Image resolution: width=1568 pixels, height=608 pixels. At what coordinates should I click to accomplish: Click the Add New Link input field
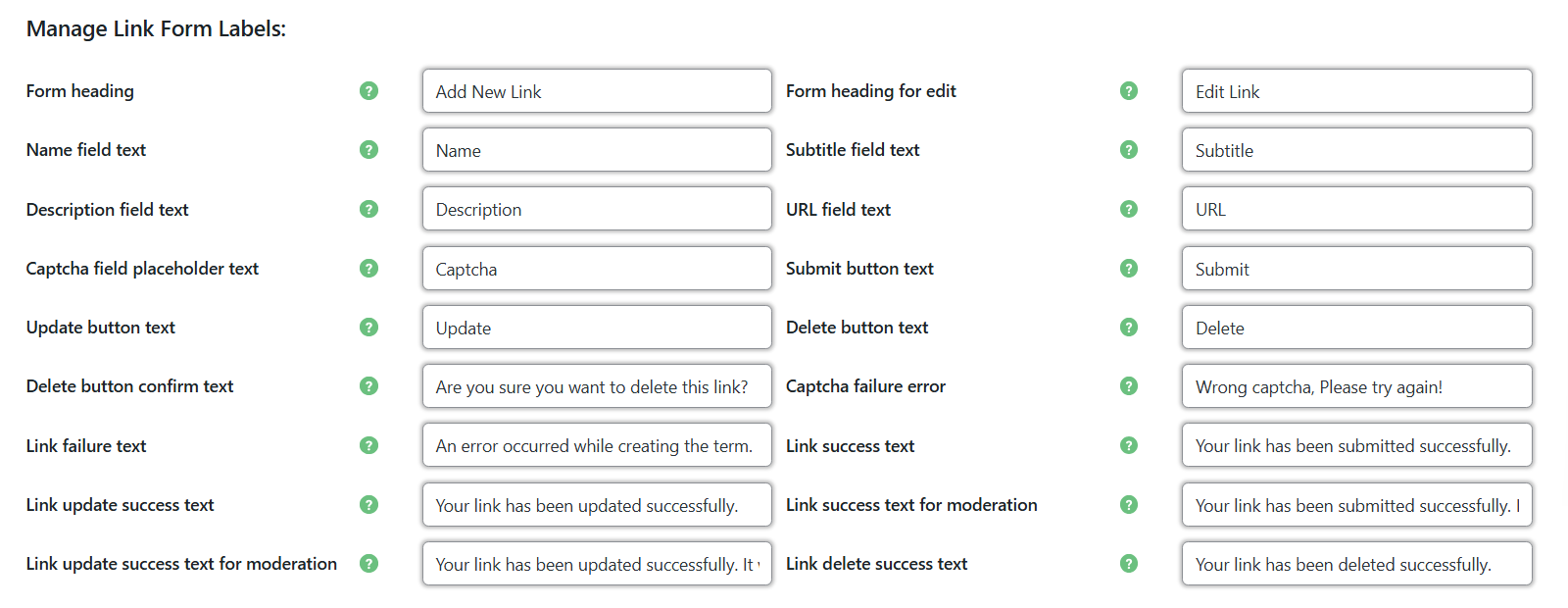coord(597,90)
